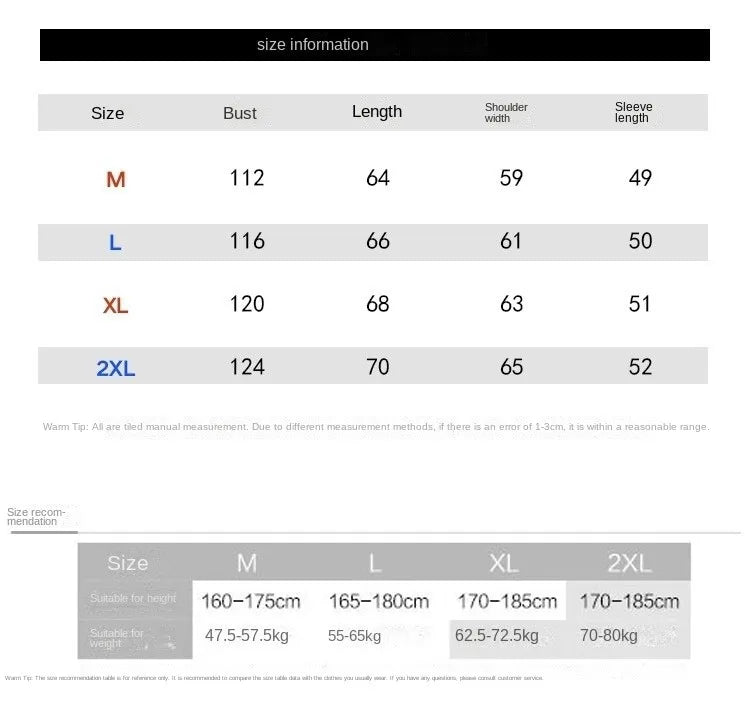745x703 pixels.
Task: Click the blue 2XL size label
Action: 115,368
